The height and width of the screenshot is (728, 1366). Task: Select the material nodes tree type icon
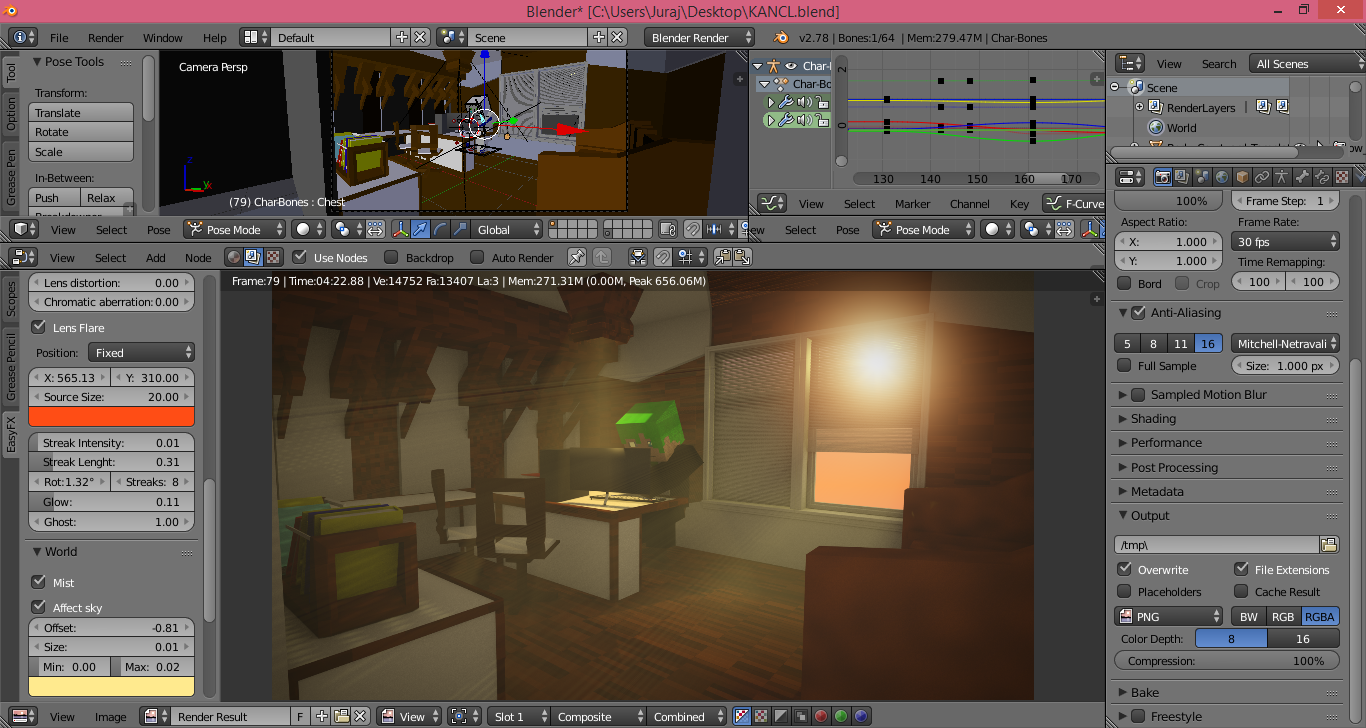233,257
